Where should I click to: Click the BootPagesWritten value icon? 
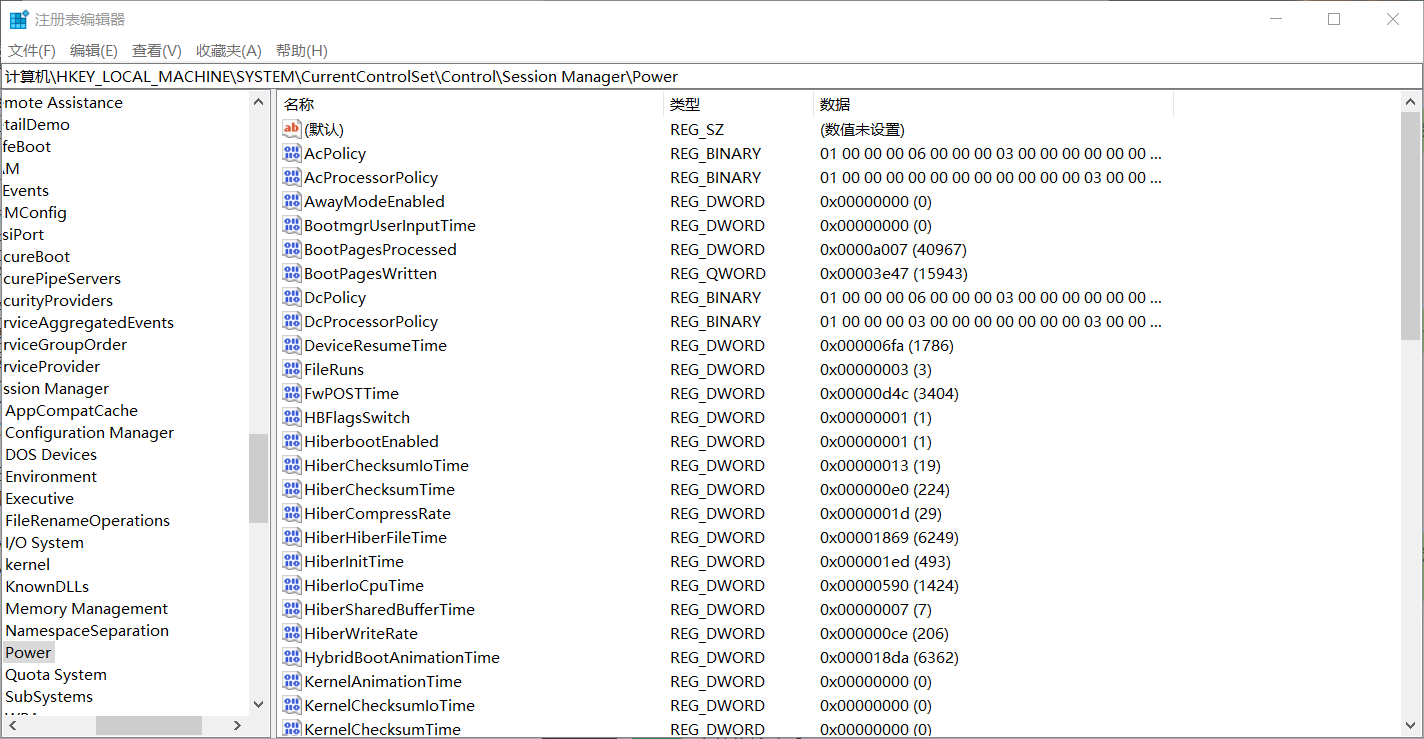point(292,273)
